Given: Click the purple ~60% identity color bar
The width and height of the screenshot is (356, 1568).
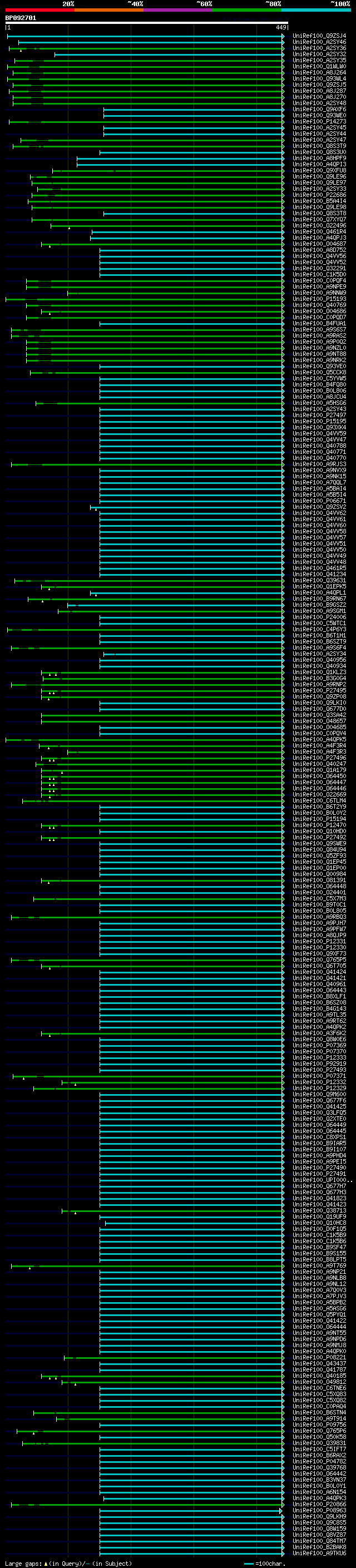Looking at the screenshot, I should click(177, 10).
